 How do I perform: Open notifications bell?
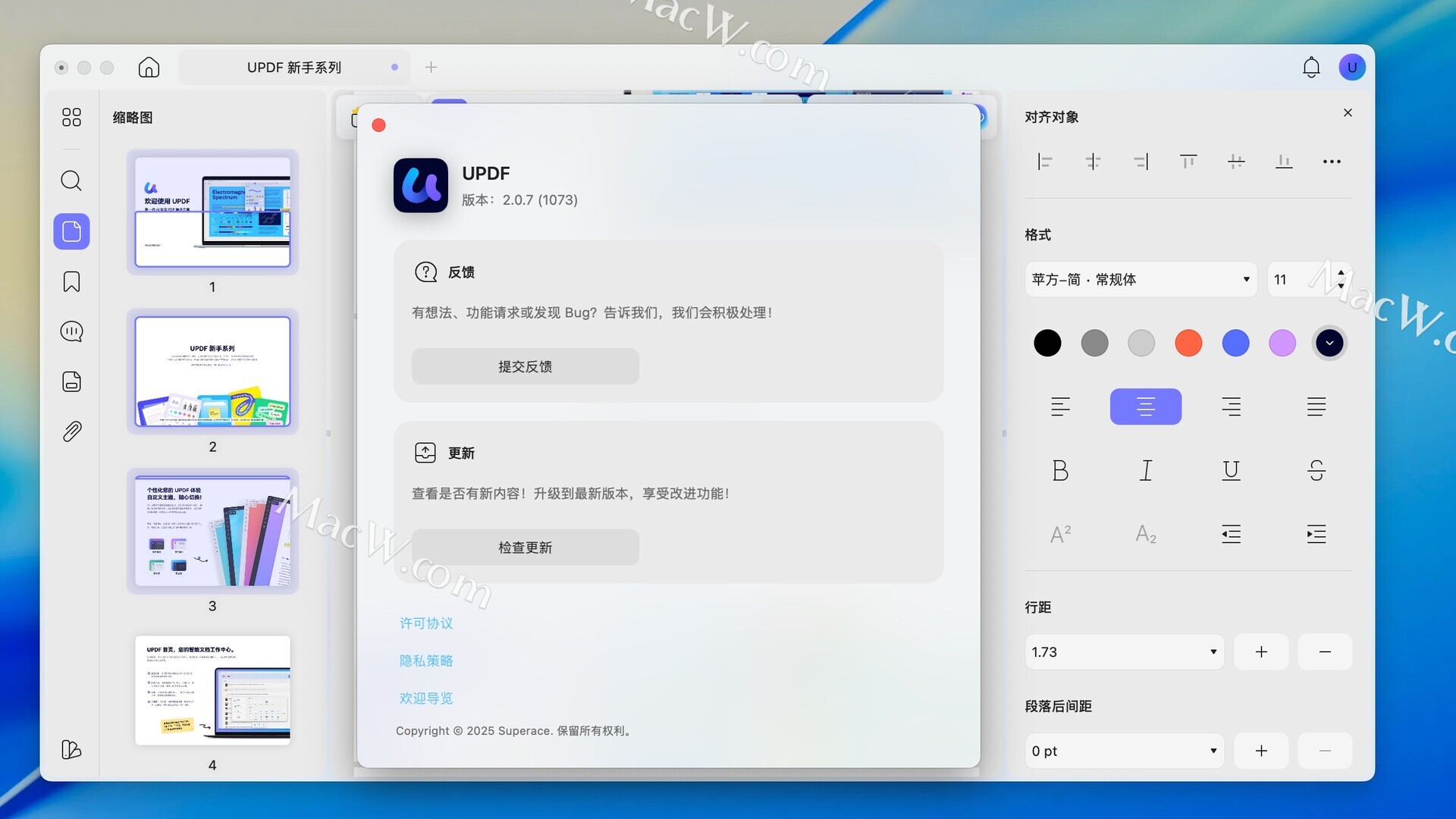[1311, 67]
